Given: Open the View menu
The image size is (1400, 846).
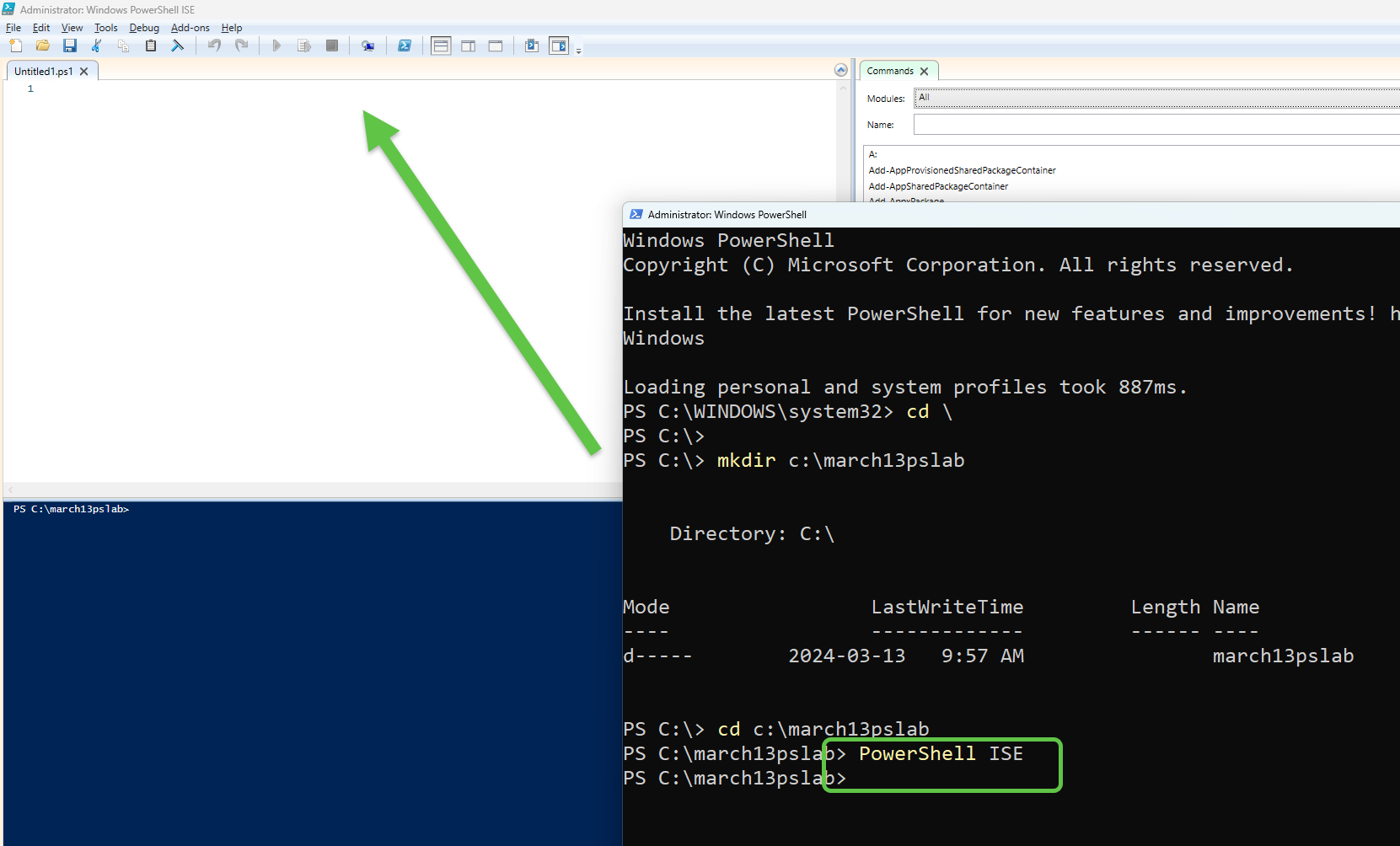Looking at the screenshot, I should pos(72,28).
